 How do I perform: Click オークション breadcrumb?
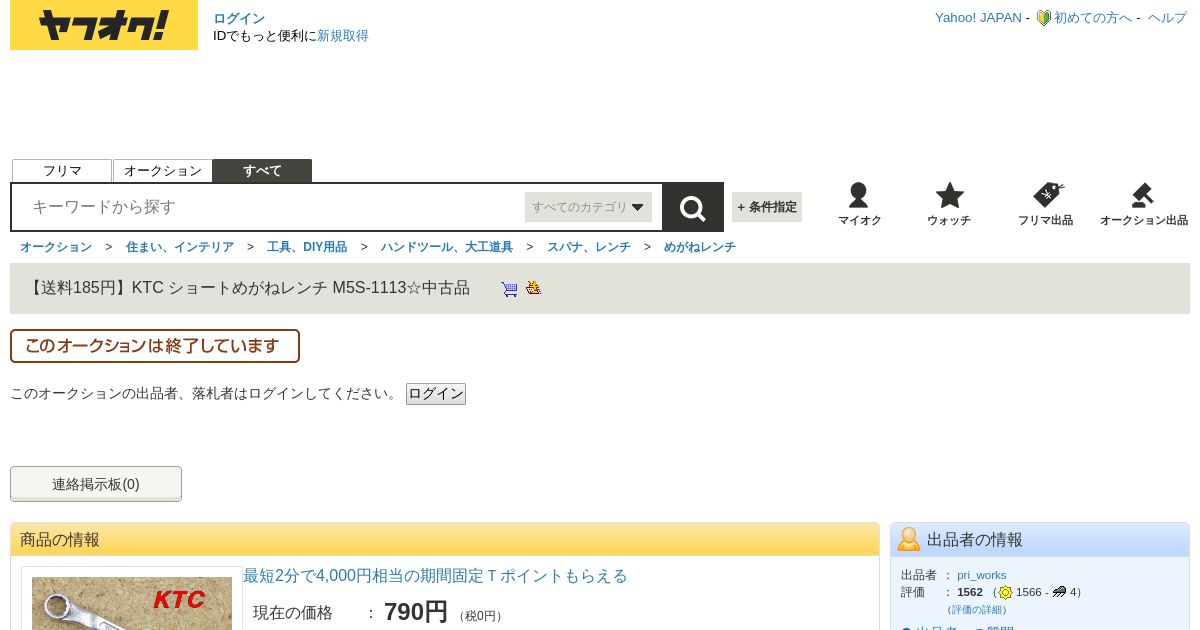(x=56, y=247)
